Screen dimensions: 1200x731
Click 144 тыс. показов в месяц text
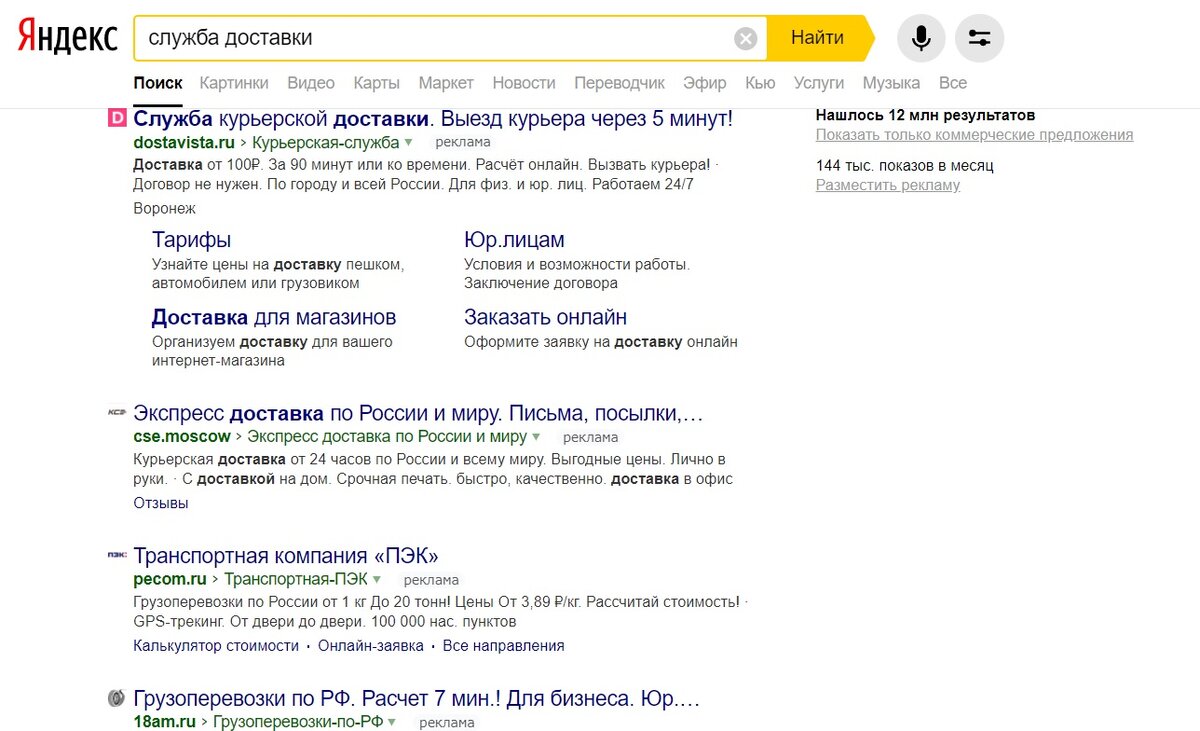[905, 166]
